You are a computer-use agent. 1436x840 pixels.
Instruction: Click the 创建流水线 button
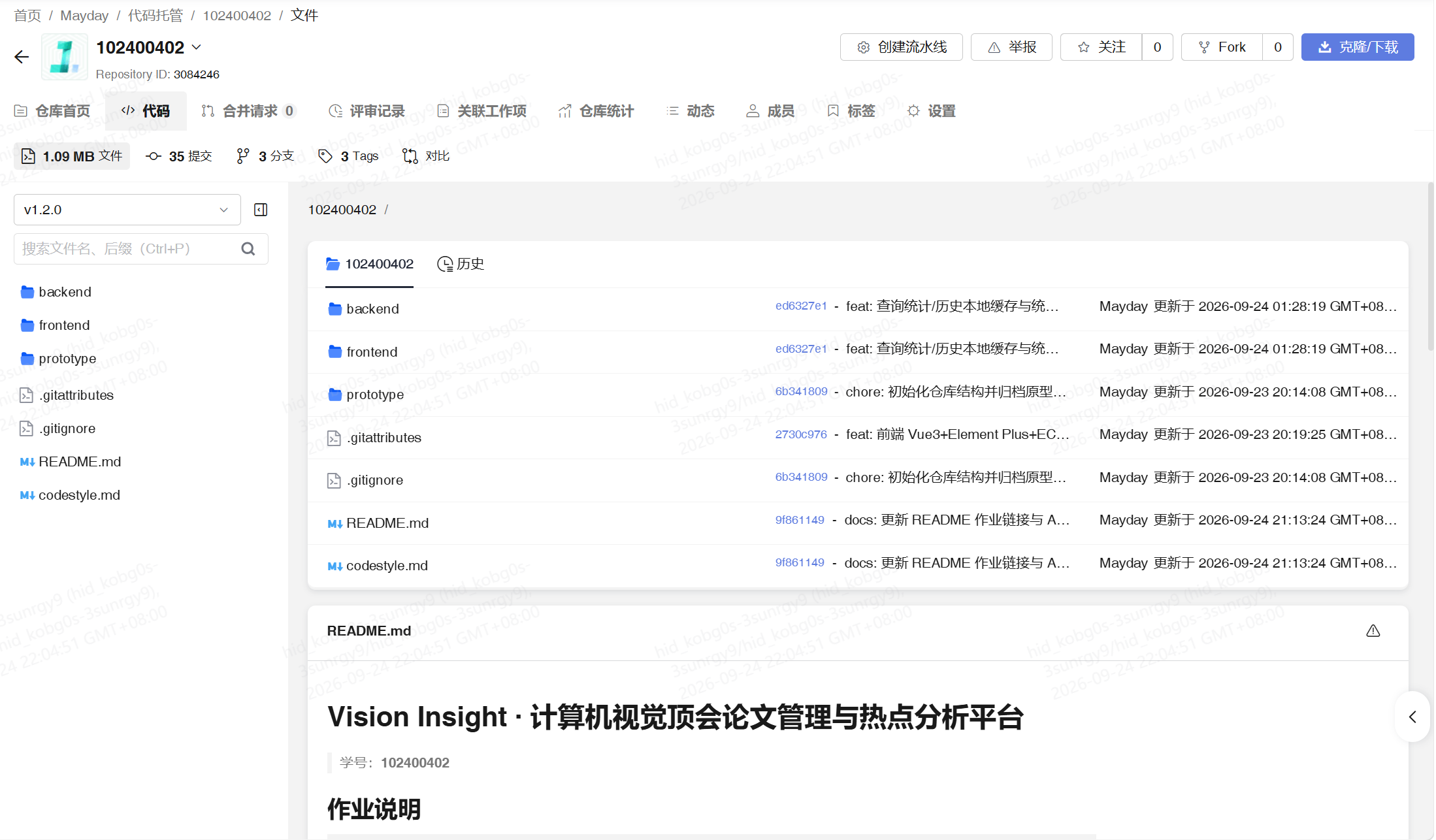tap(902, 47)
